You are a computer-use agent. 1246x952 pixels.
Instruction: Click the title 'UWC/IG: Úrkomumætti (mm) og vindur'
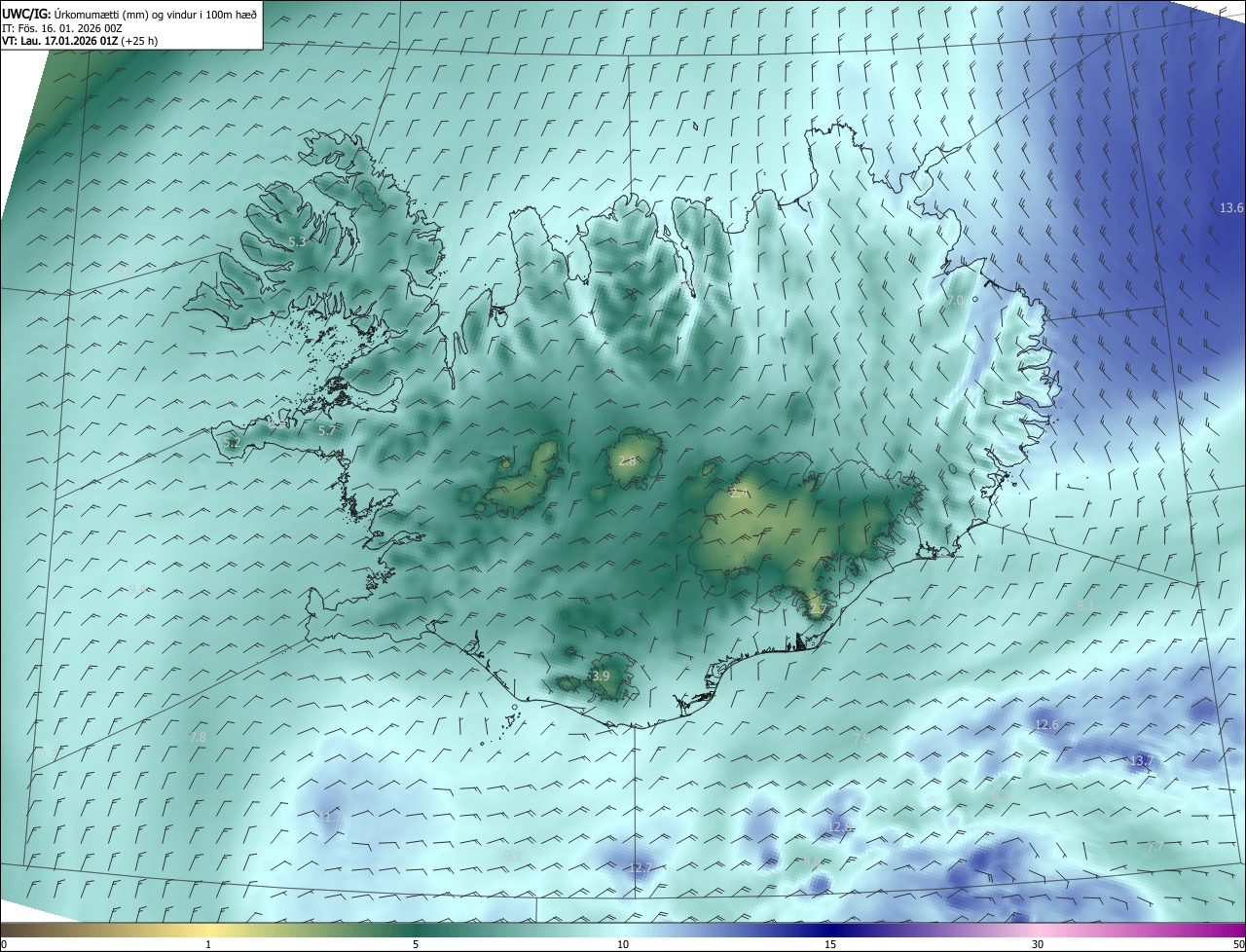130,13
